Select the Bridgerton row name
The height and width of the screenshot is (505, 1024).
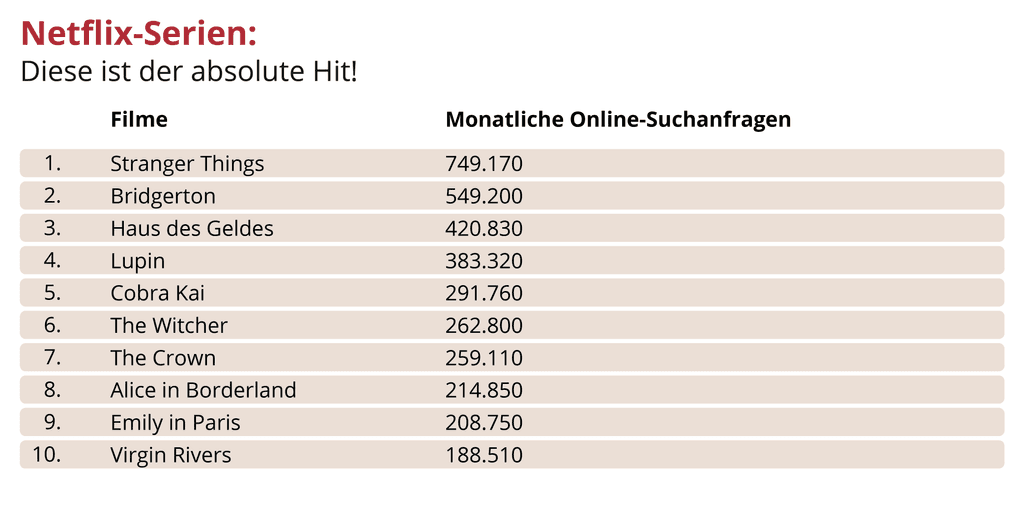(163, 196)
